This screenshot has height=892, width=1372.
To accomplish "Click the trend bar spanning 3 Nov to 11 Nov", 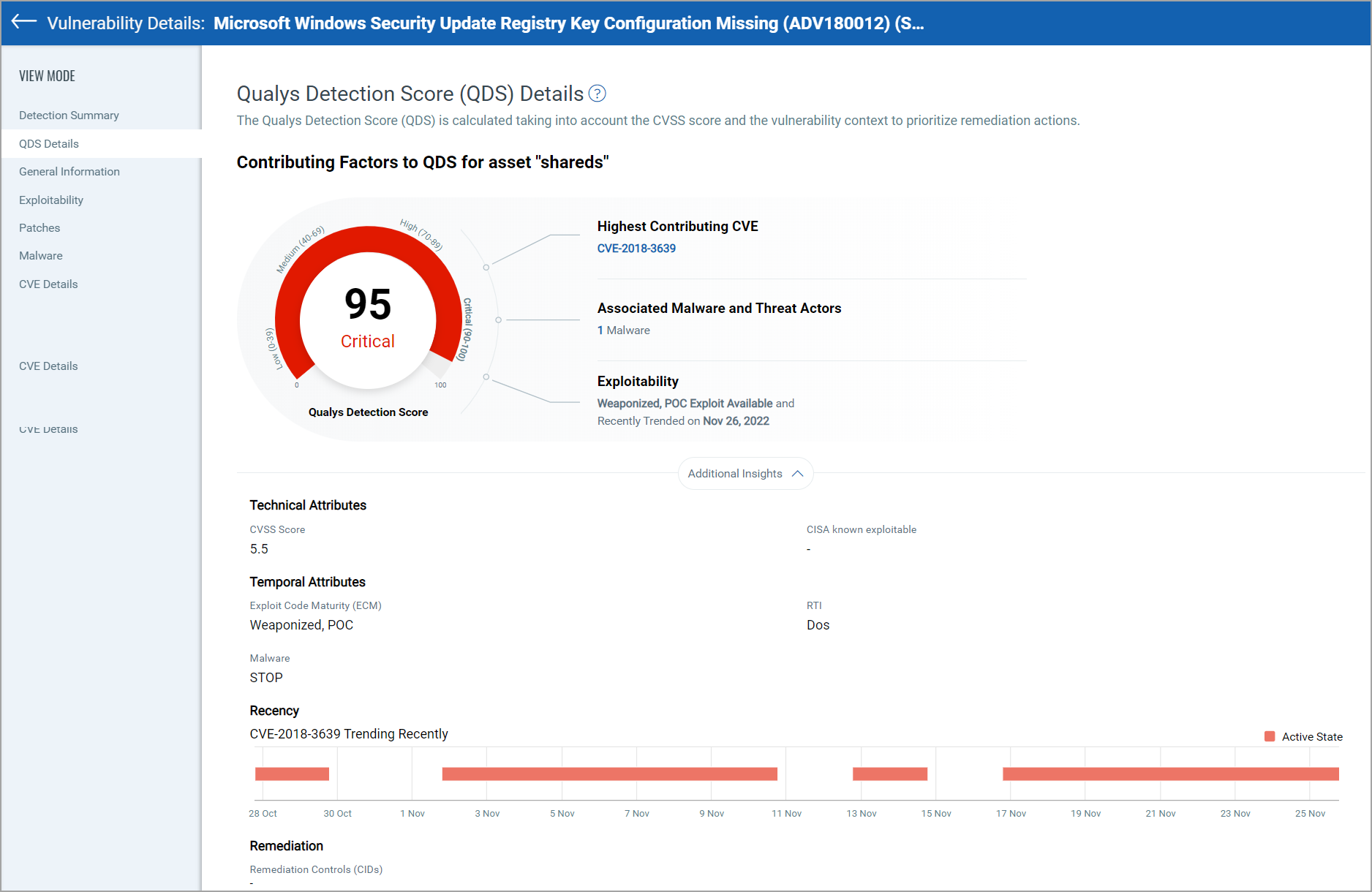I will pos(609,774).
